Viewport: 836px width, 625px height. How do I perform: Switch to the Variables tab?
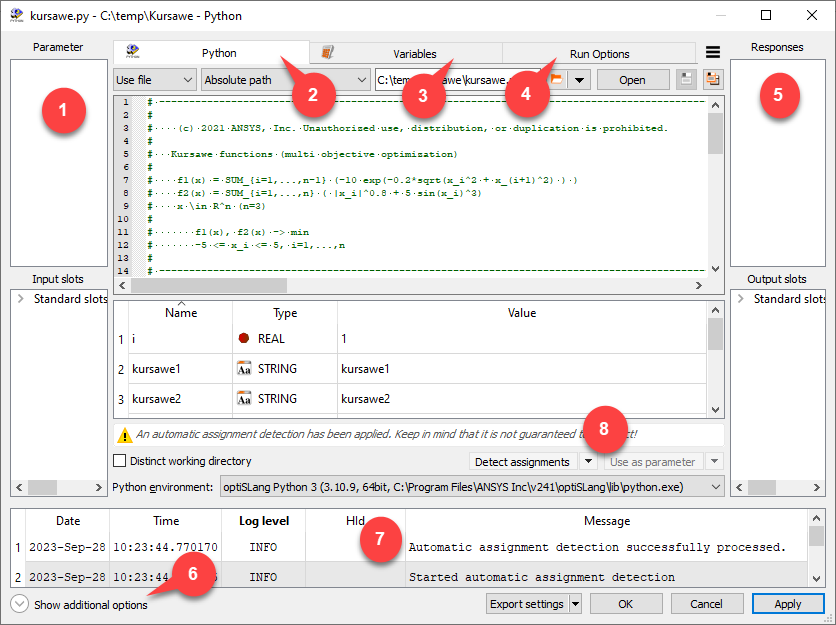point(415,53)
